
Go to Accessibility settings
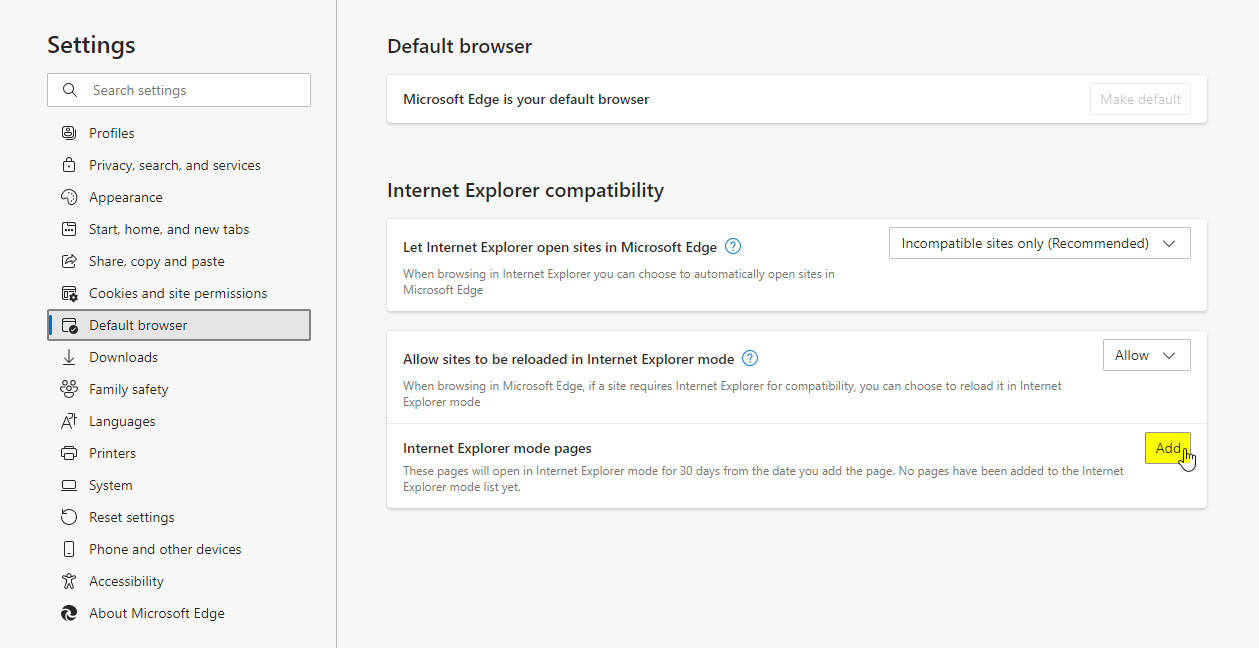(x=179, y=581)
